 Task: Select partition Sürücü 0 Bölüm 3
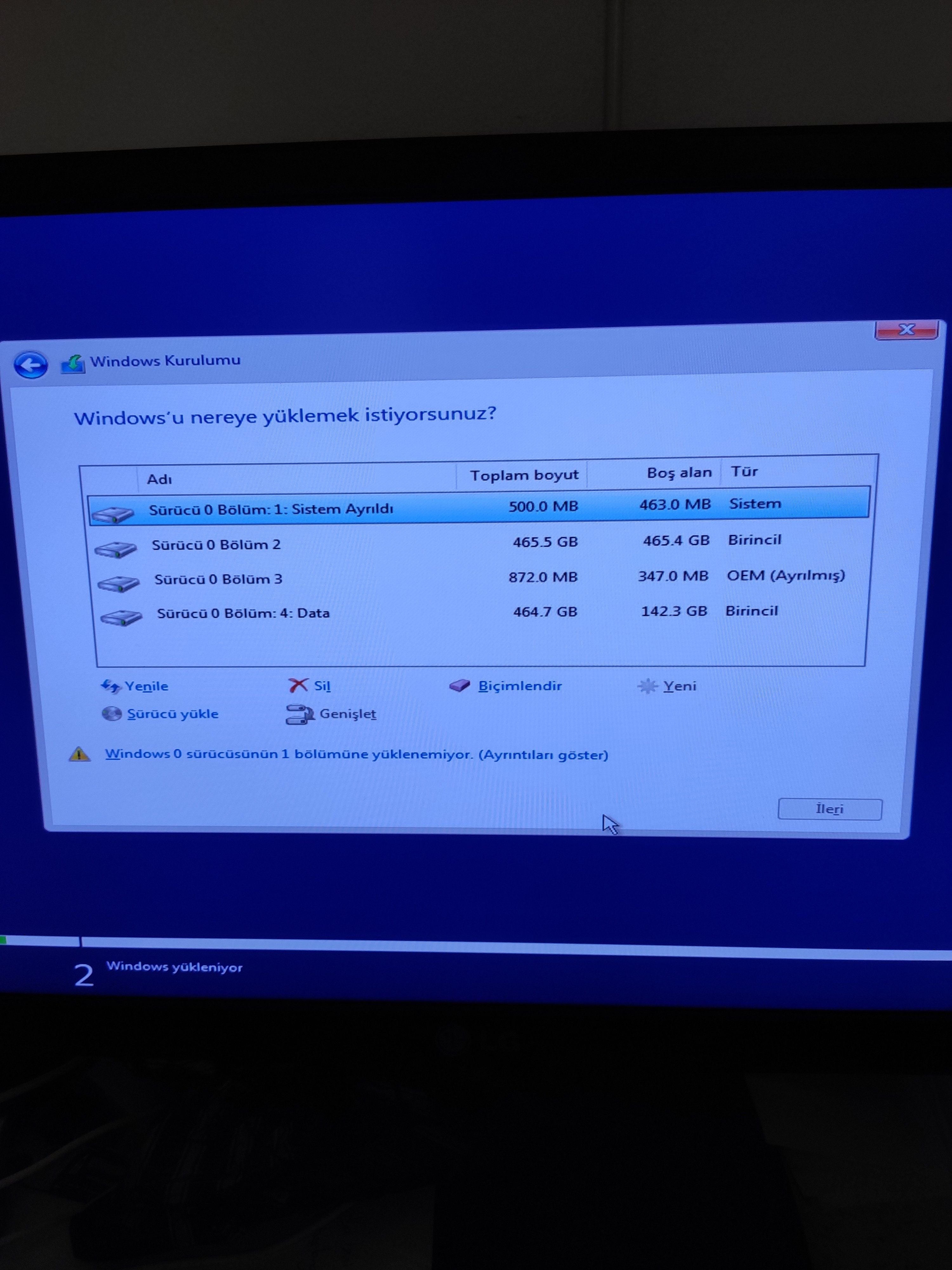(218, 579)
